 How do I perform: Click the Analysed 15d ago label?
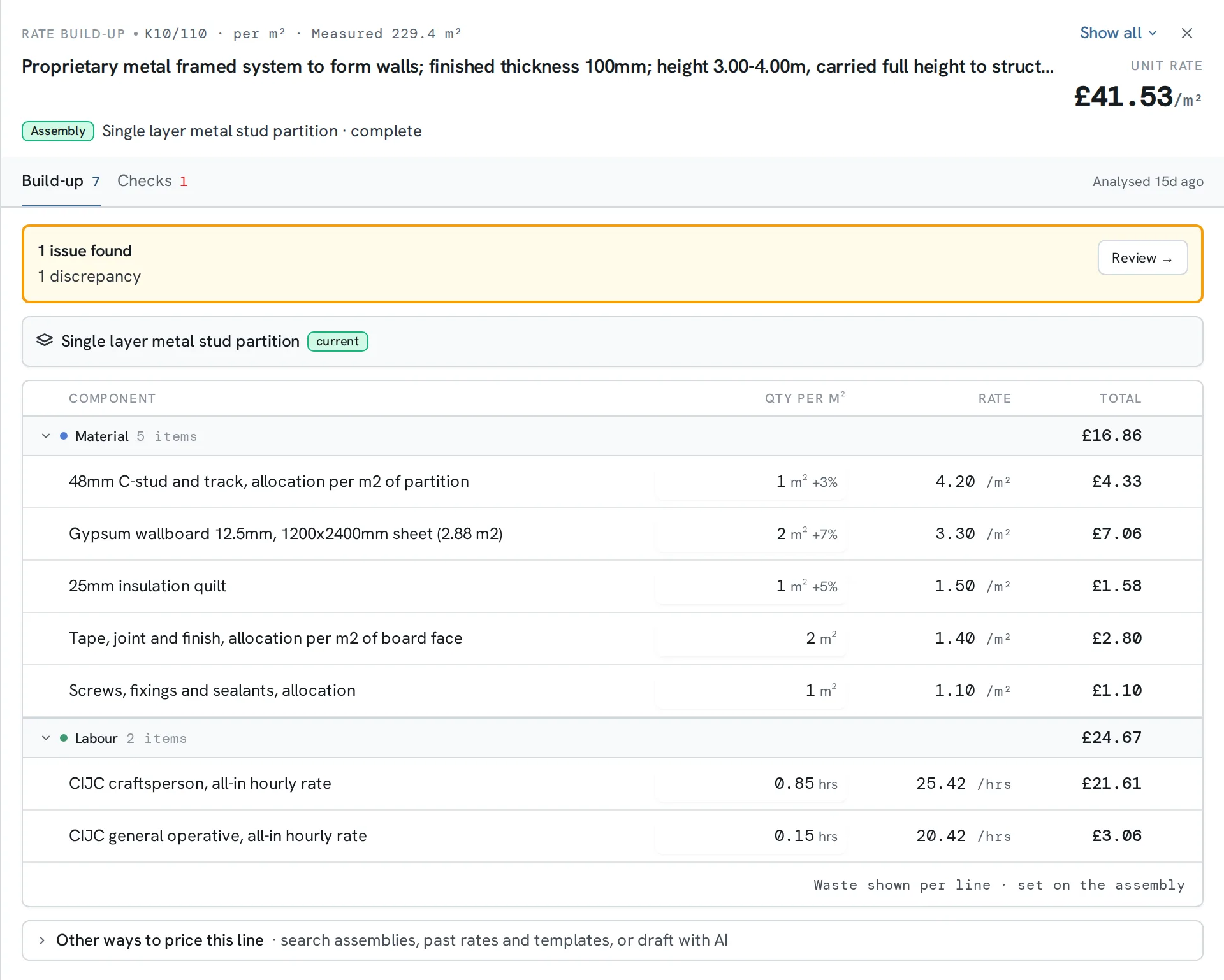tap(1148, 182)
